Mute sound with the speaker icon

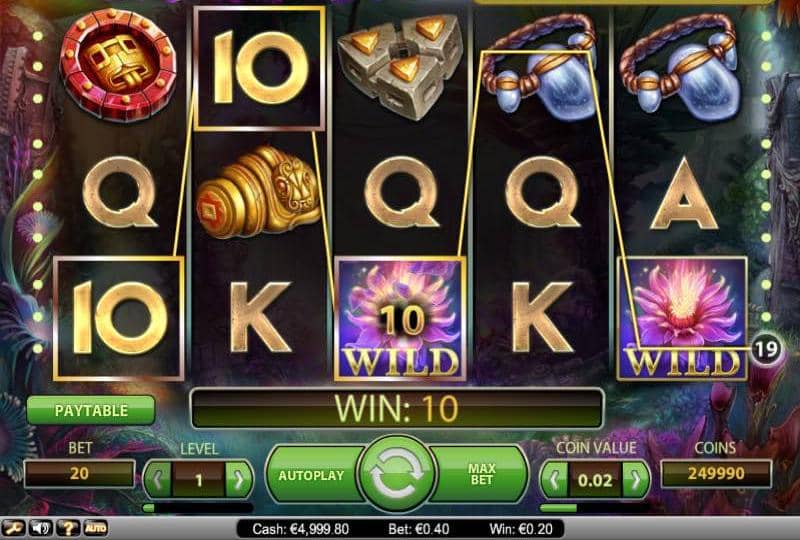[41, 528]
